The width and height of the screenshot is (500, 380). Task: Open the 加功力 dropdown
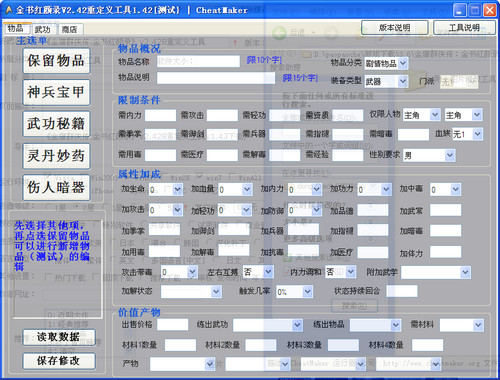point(374,190)
